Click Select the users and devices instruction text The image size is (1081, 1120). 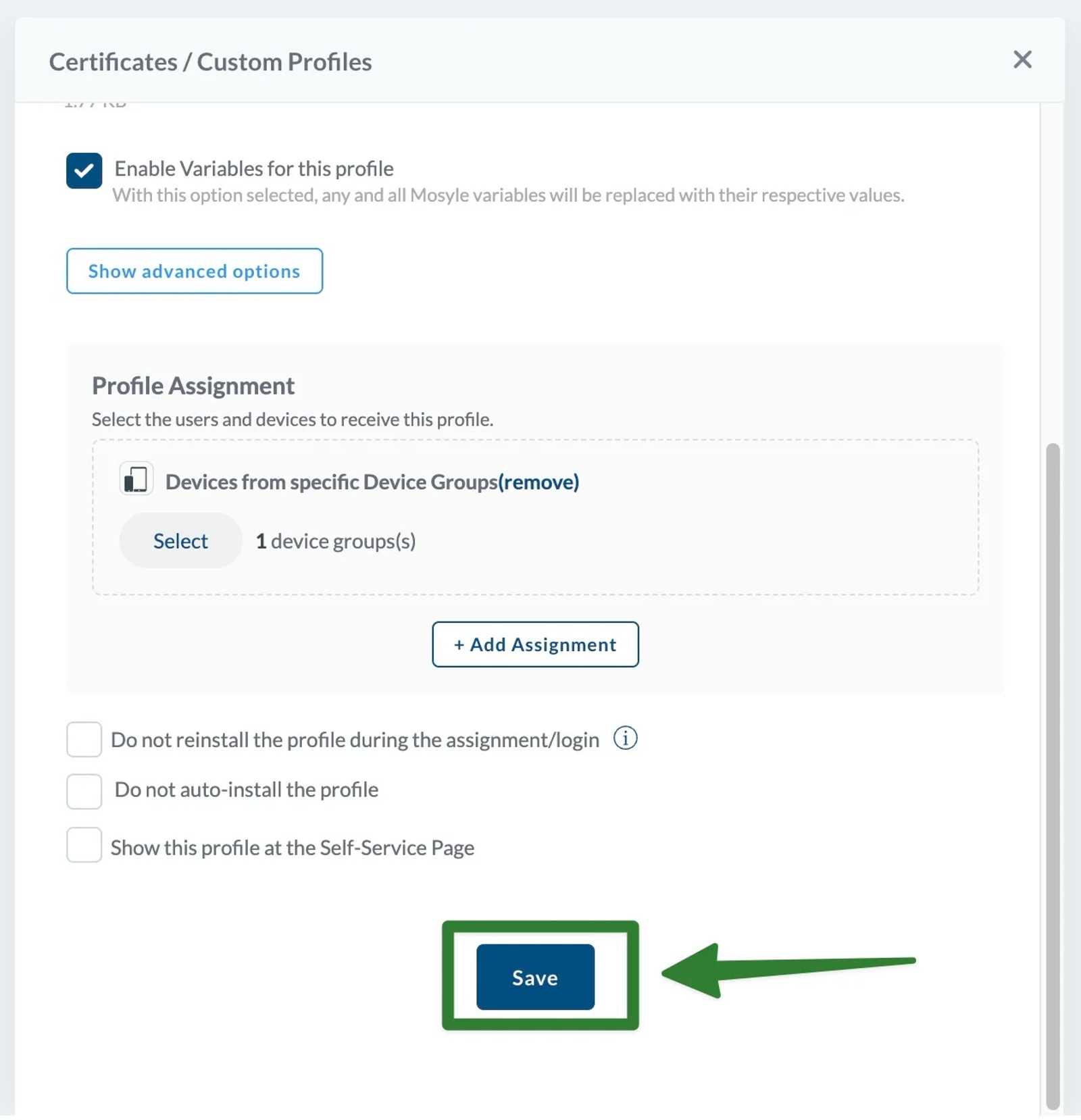click(x=292, y=419)
